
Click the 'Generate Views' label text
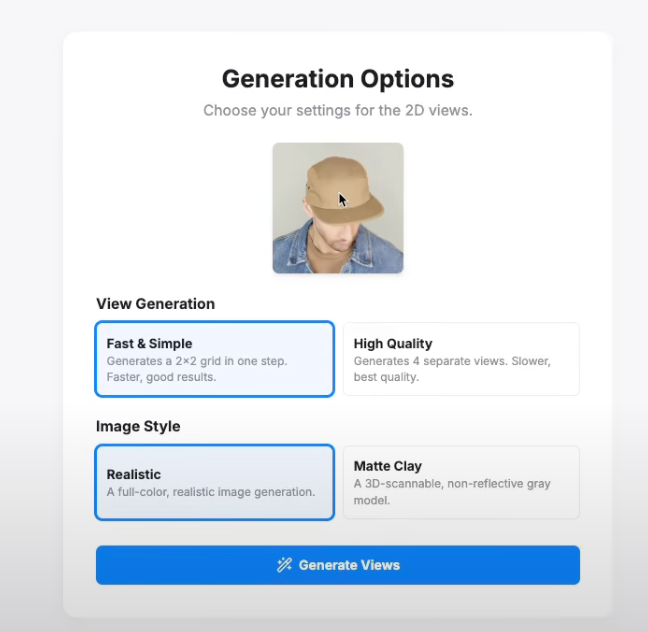pos(349,565)
